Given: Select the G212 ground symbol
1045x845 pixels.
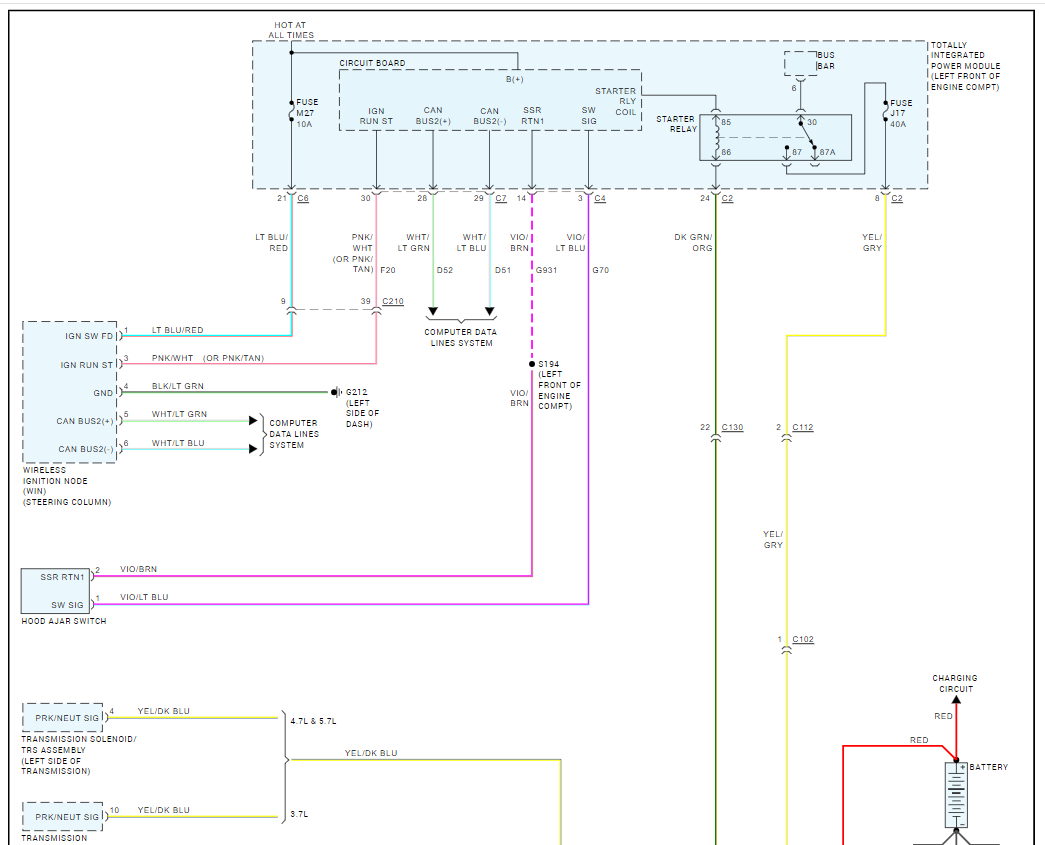Looking at the screenshot, I should 337,392.
